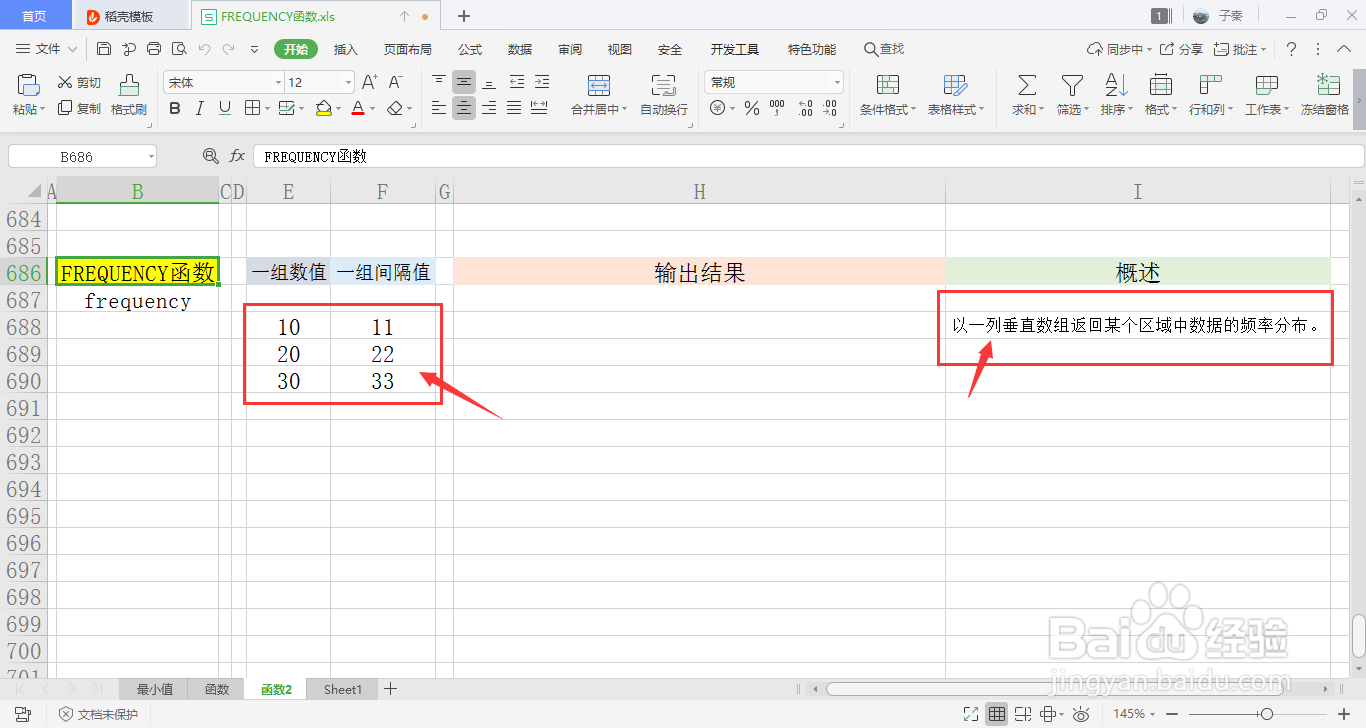The height and width of the screenshot is (728, 1366).
Task: Click the Merge and Center (合并居中) icon
Action: 599,85
